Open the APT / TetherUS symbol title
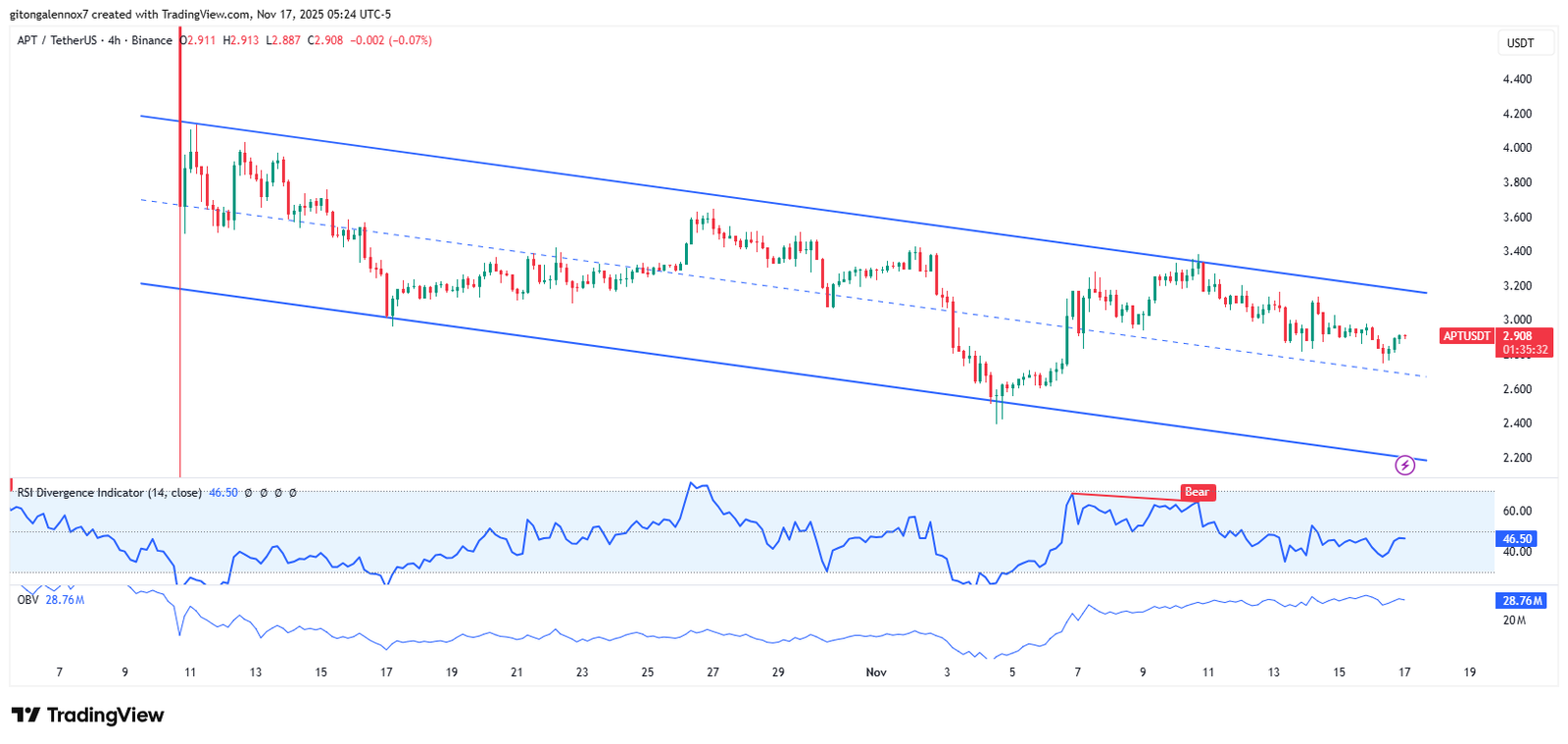Image resolution: width=1568 pixels, height=744 pixels. 57,40
